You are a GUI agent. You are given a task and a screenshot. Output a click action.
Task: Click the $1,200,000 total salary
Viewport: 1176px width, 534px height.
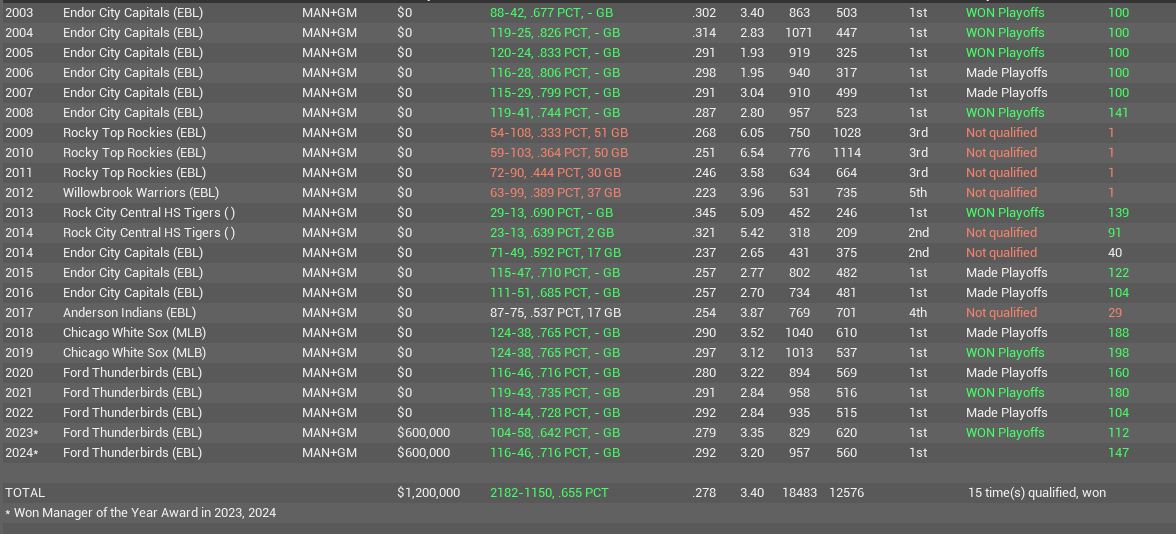428,493
